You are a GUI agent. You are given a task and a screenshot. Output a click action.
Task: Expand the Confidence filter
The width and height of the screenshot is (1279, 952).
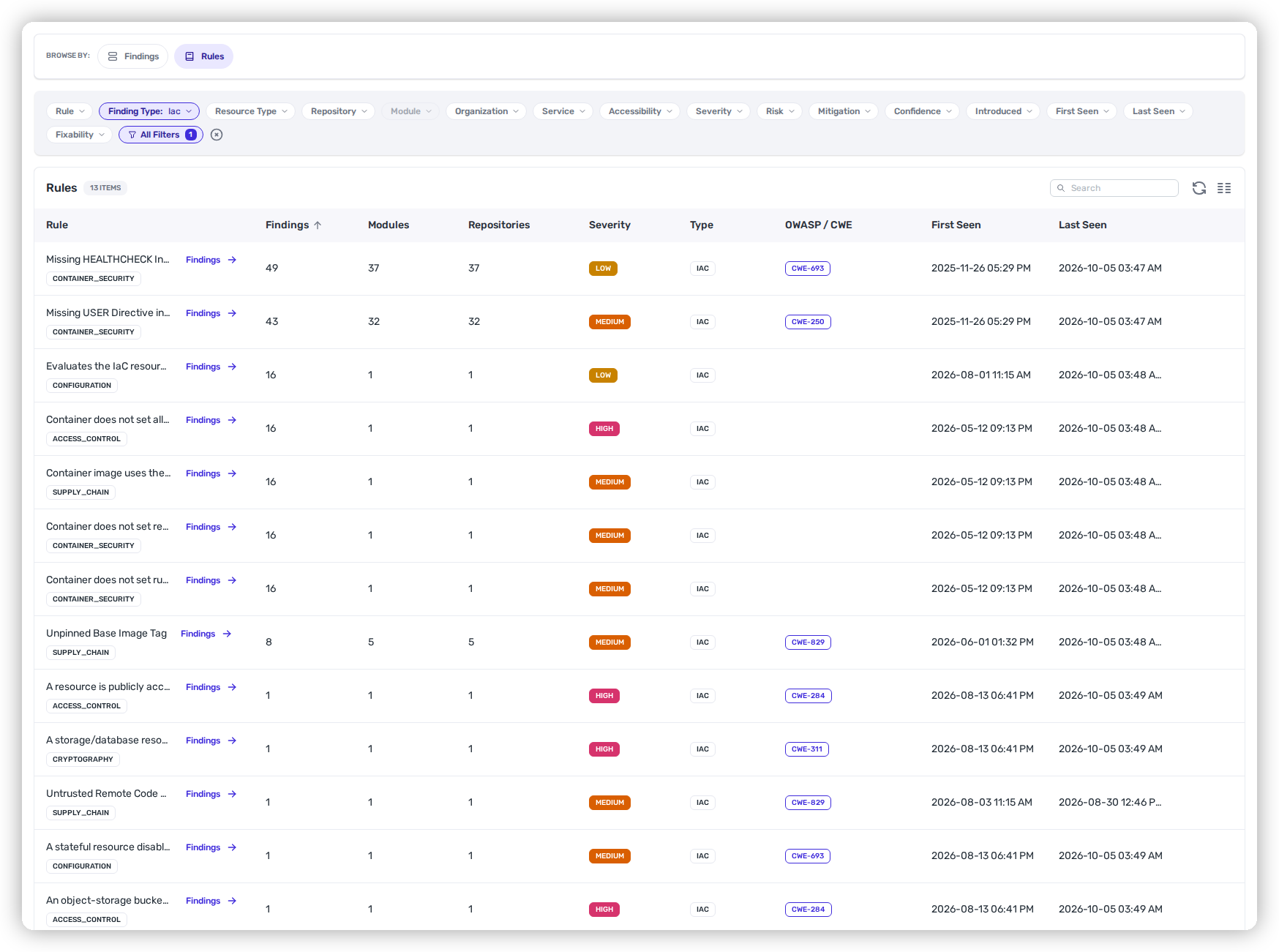[x=922, y=111]
